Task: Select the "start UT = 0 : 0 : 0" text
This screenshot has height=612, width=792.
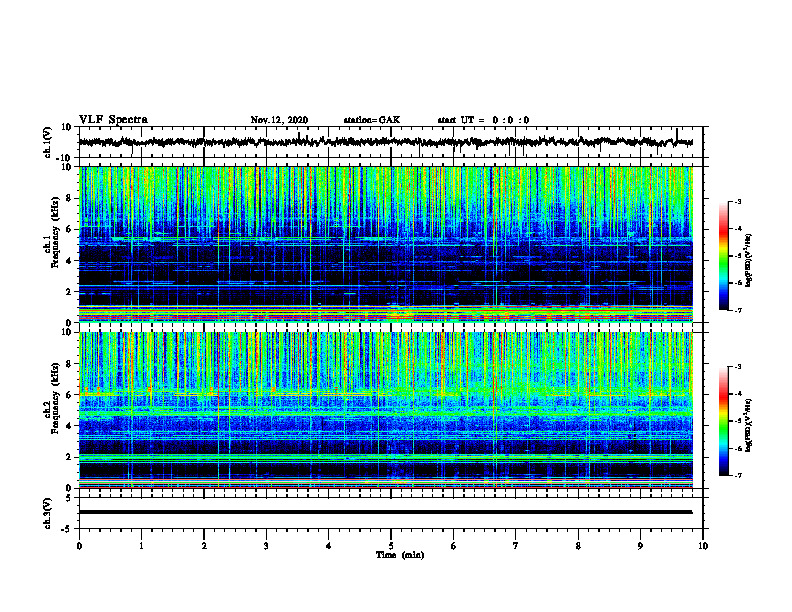Action: 483,120
